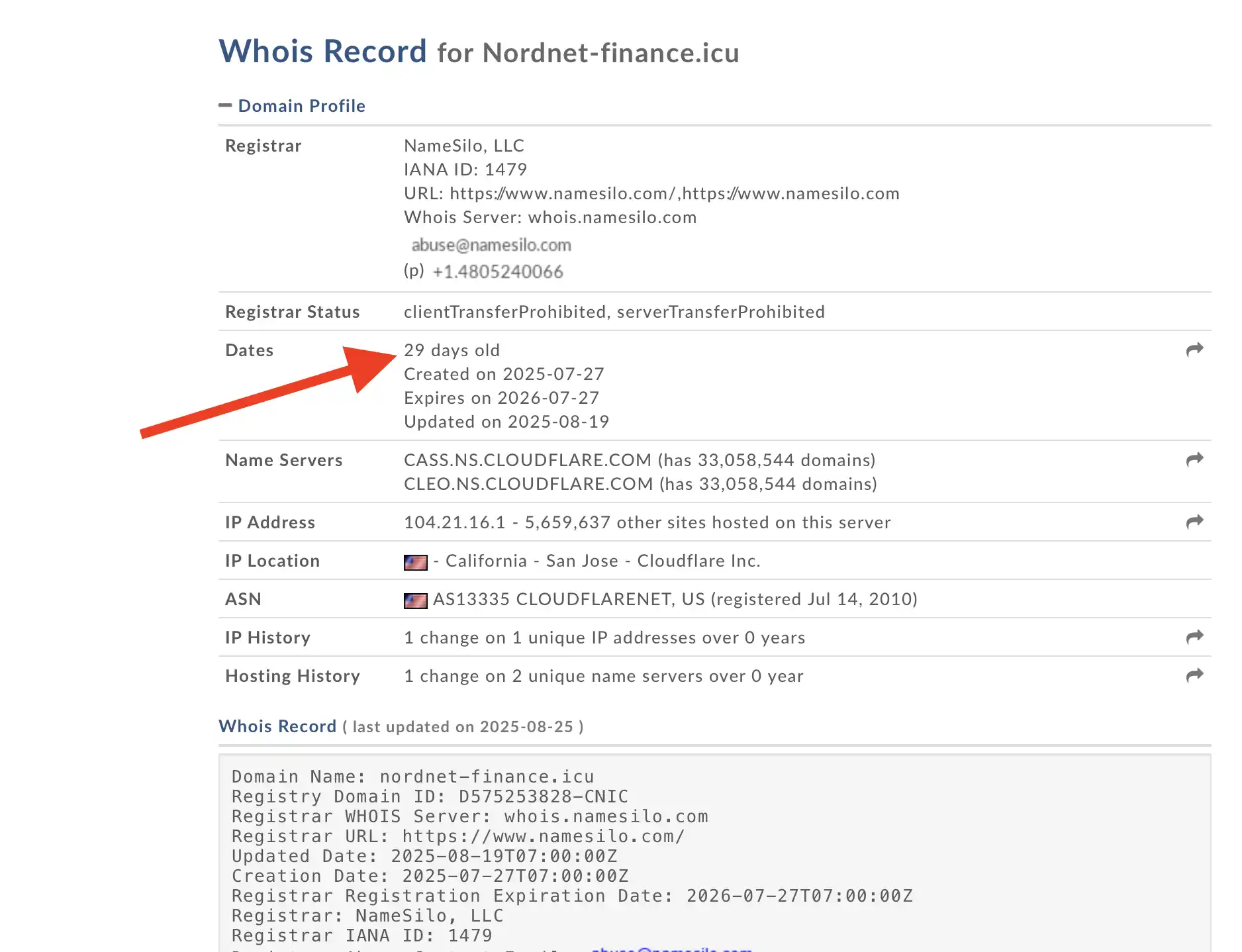The height and width of the screenshot is (952, 1242).
Task: Click 'Creation Date: 2025-07-27T07:00:00Z' line
Action: pos(430,876)
